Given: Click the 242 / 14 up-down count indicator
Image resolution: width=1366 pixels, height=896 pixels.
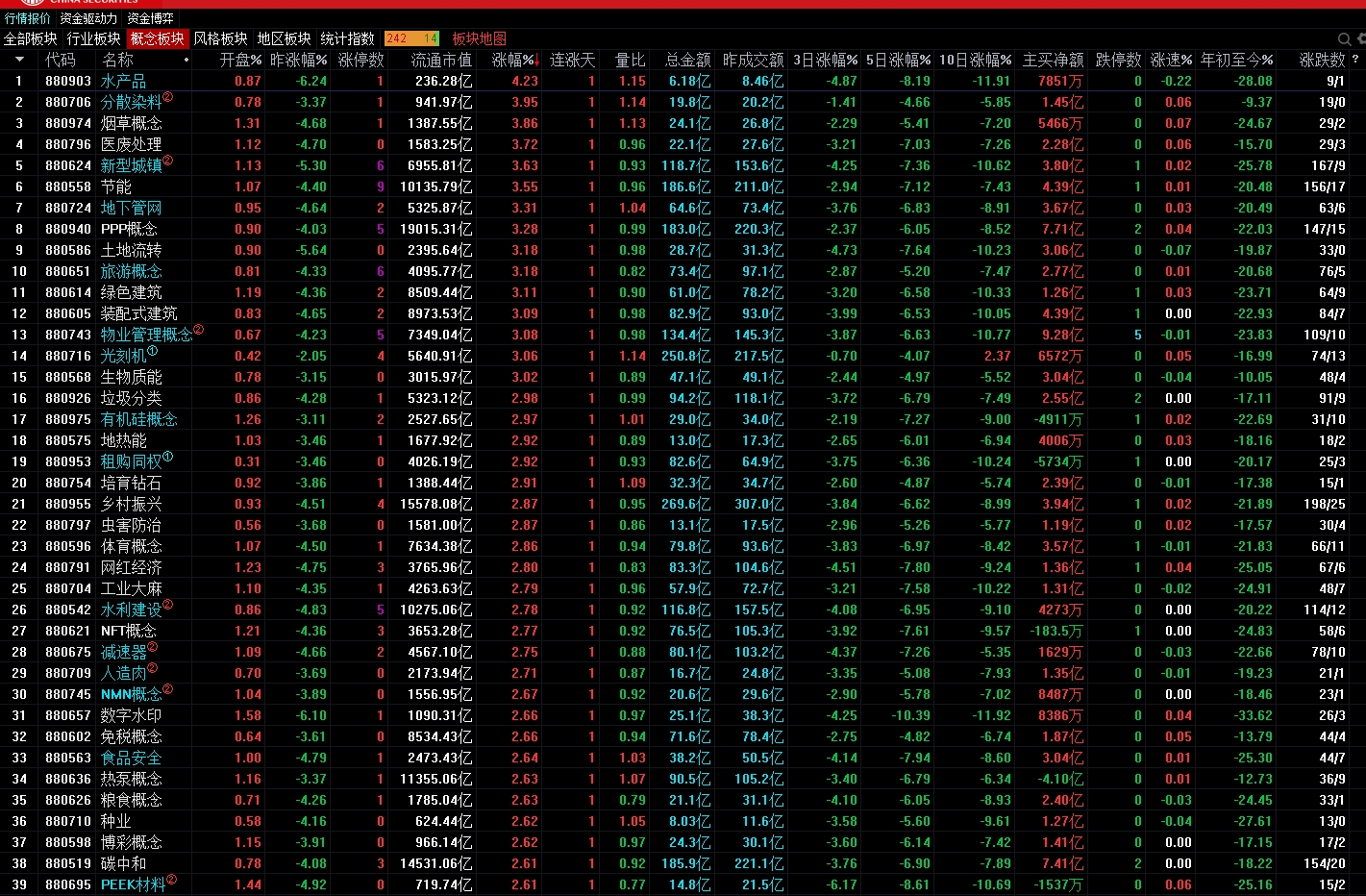Looking at the screenshot, I should [x=411, y=38].
